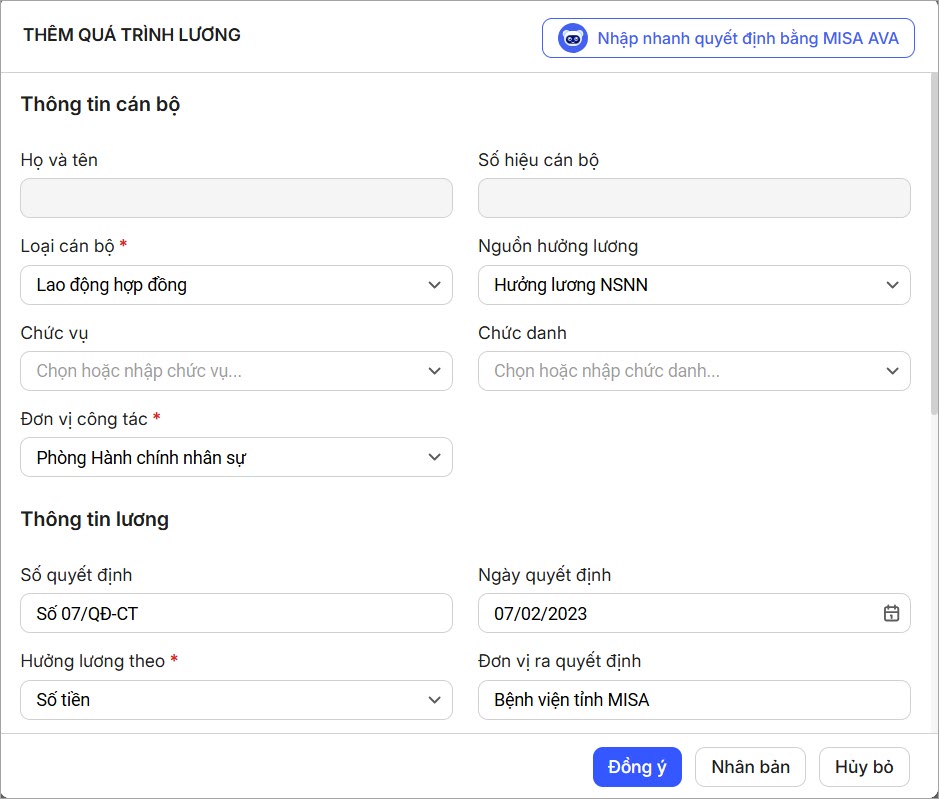Click the Chức vụ text input

[x=220, y=371]
